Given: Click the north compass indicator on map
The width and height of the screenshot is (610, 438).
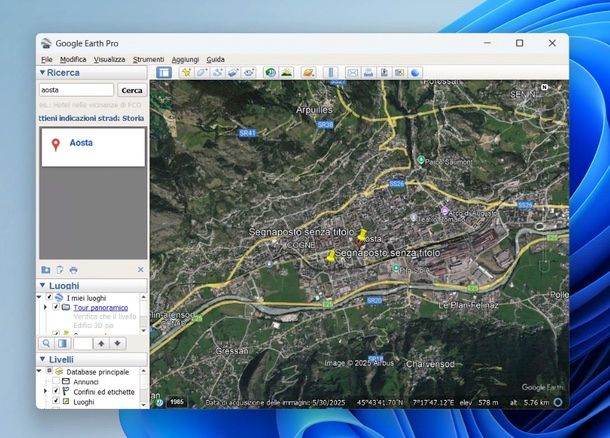Looking at the screenshot, I should tap(544, 87).
